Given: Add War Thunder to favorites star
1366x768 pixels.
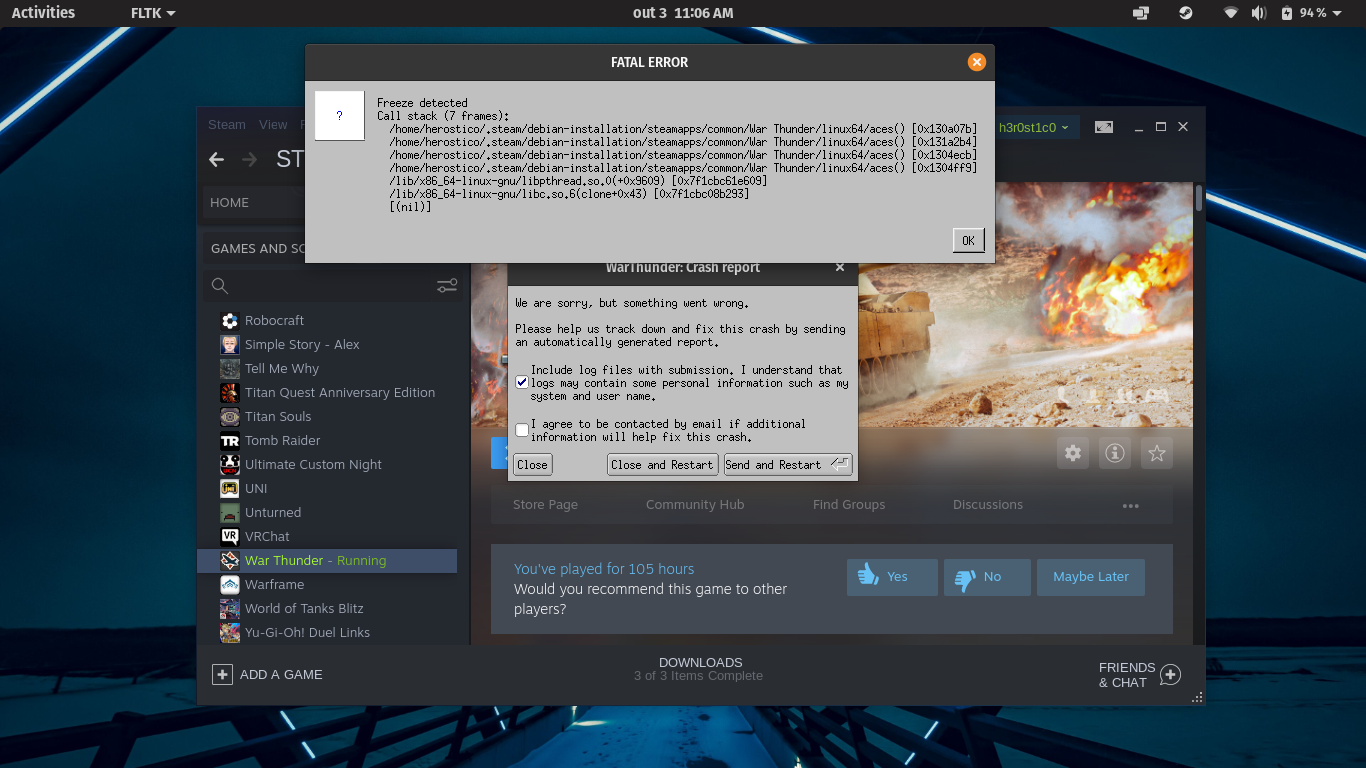Looking at the screenshot, I should [x=1157, y=453].
